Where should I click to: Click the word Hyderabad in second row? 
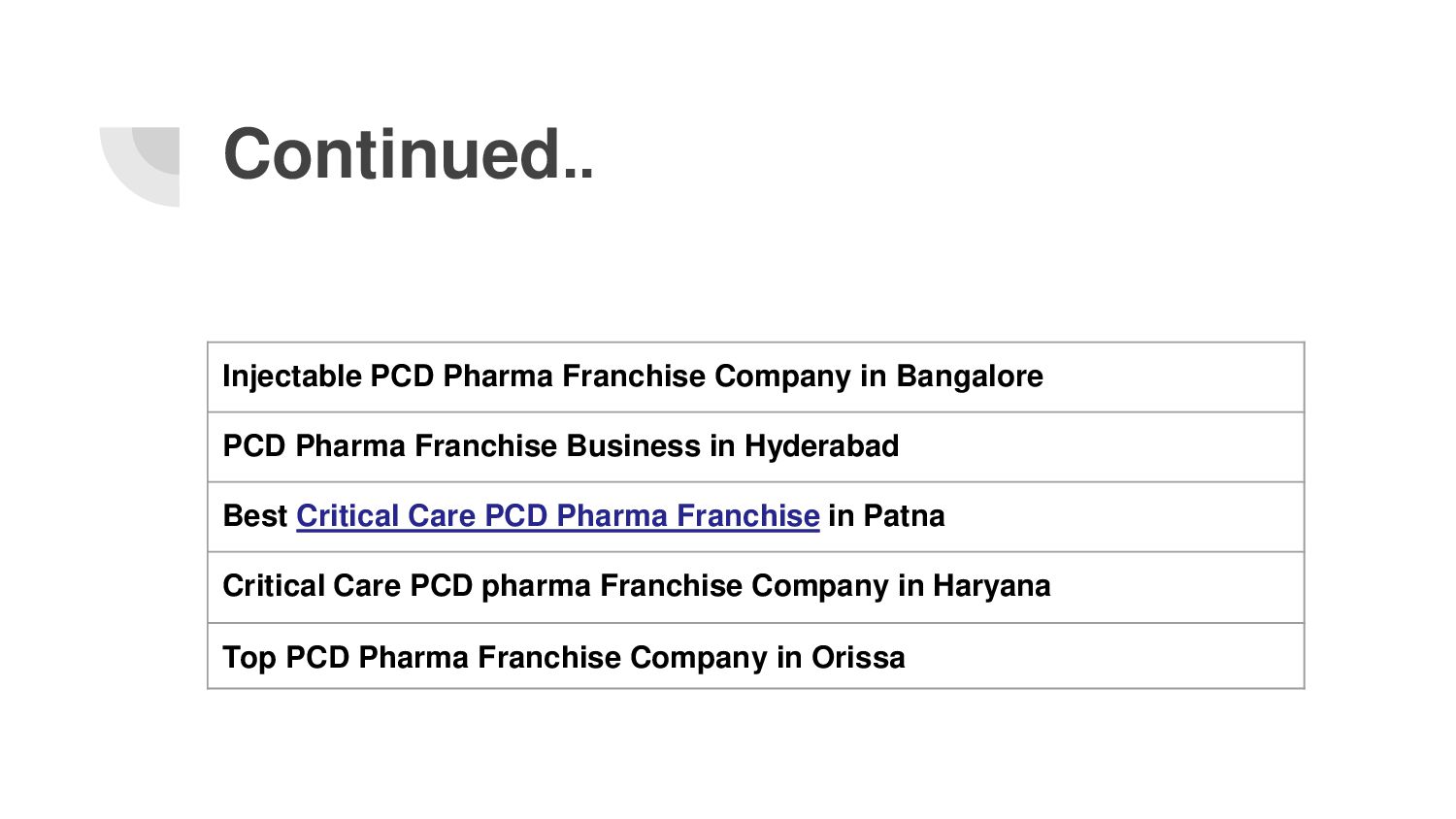pos(821,446)
